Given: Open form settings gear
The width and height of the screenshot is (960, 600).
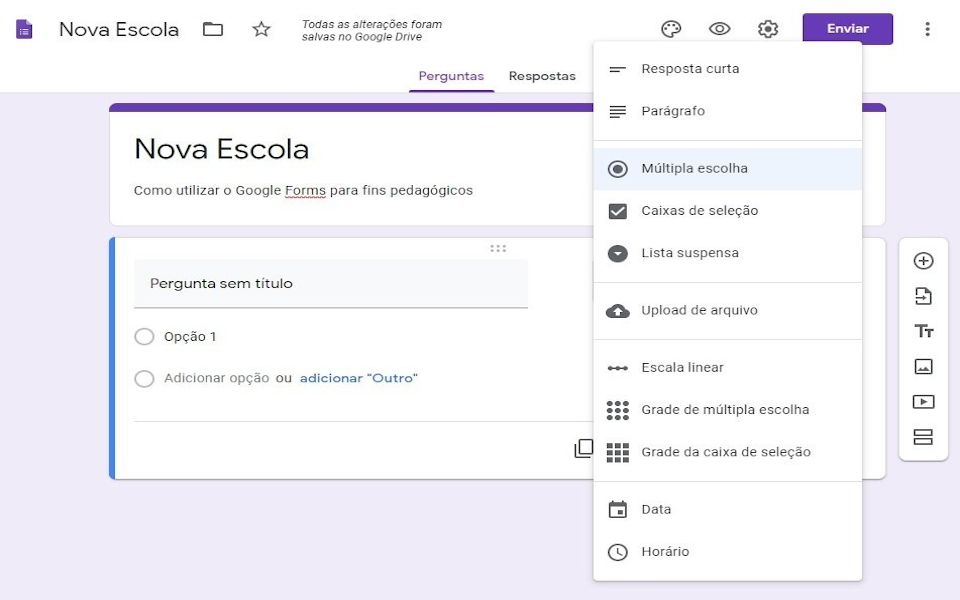Looking at the screenshot, I should (768, 29).
